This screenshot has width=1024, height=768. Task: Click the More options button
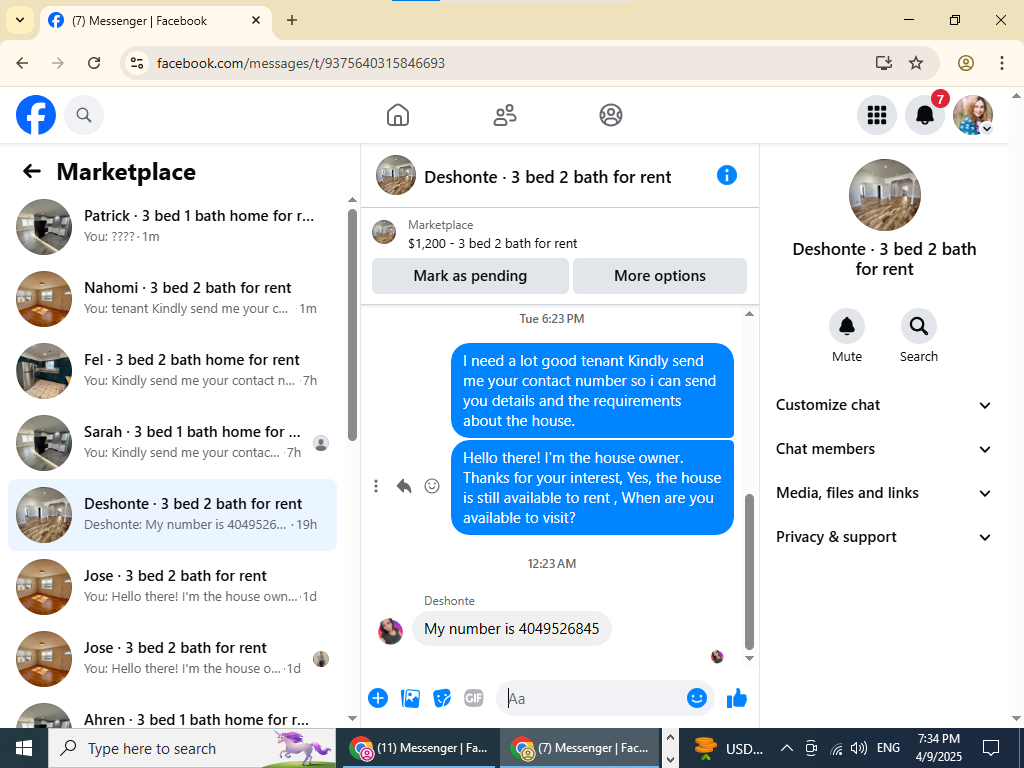click(660, 276)
